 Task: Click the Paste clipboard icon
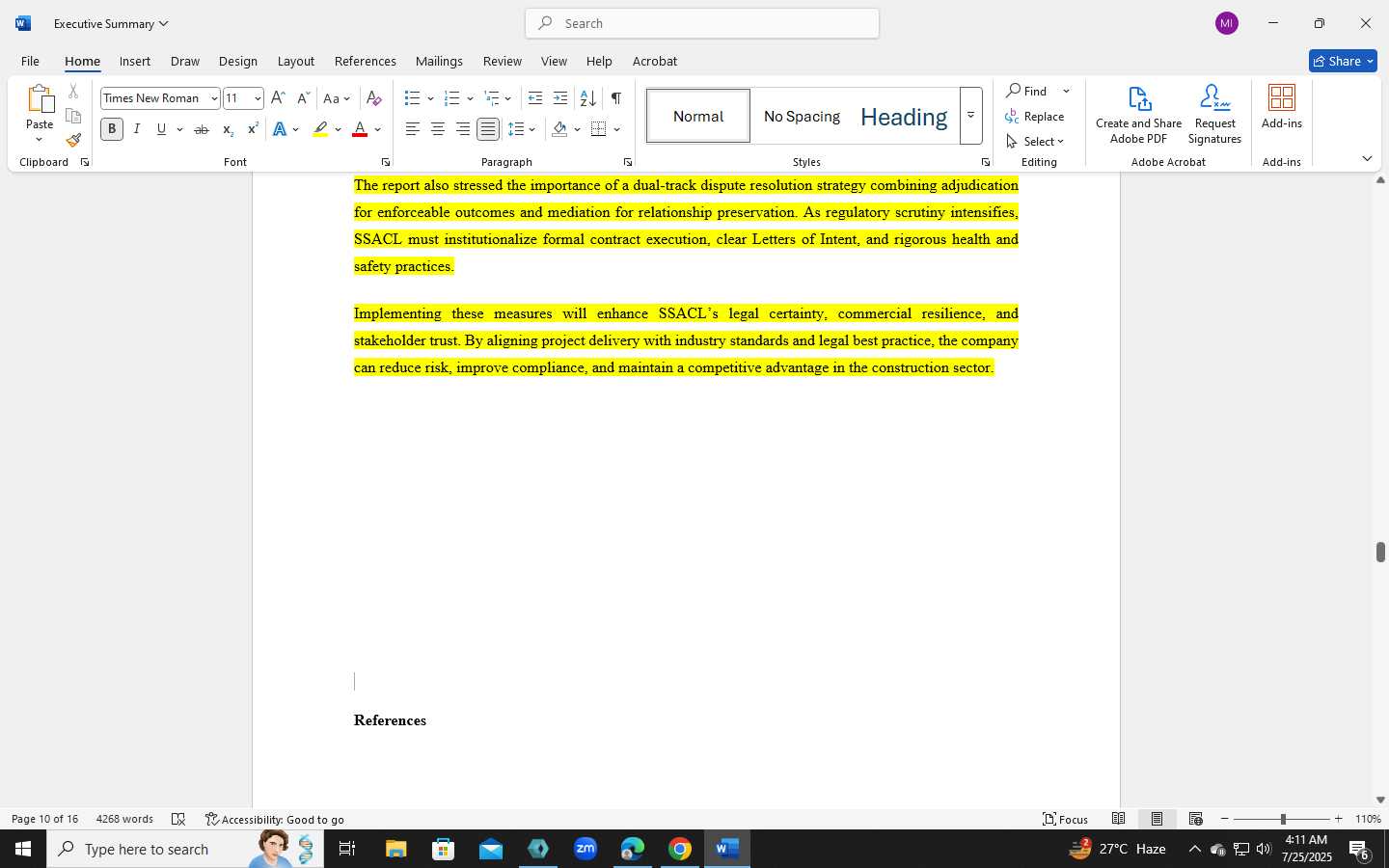click(40, 99)
